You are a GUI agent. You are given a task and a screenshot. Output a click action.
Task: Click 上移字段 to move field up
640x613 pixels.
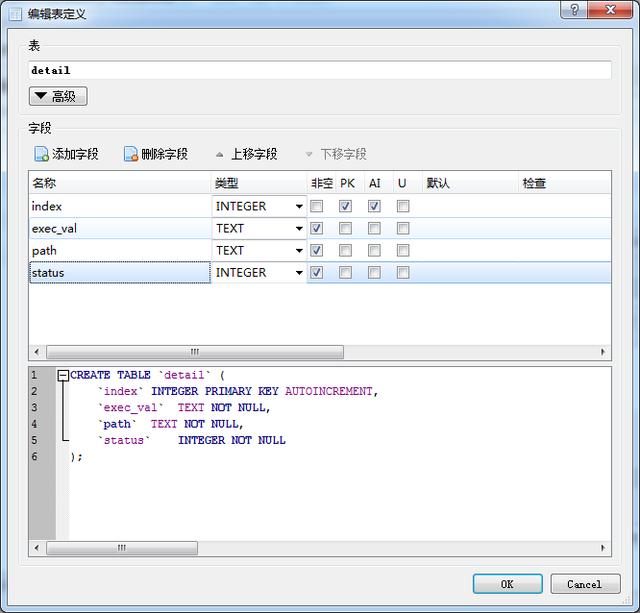[x=247, y=154]
